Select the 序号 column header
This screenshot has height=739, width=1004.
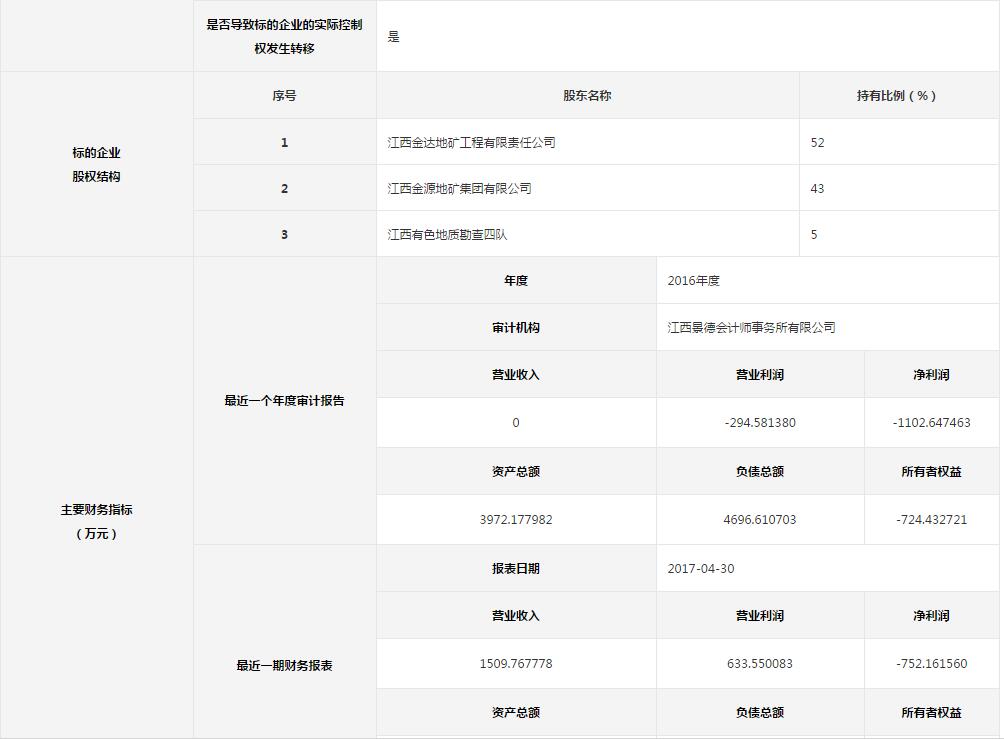click(x=284, y=96)
